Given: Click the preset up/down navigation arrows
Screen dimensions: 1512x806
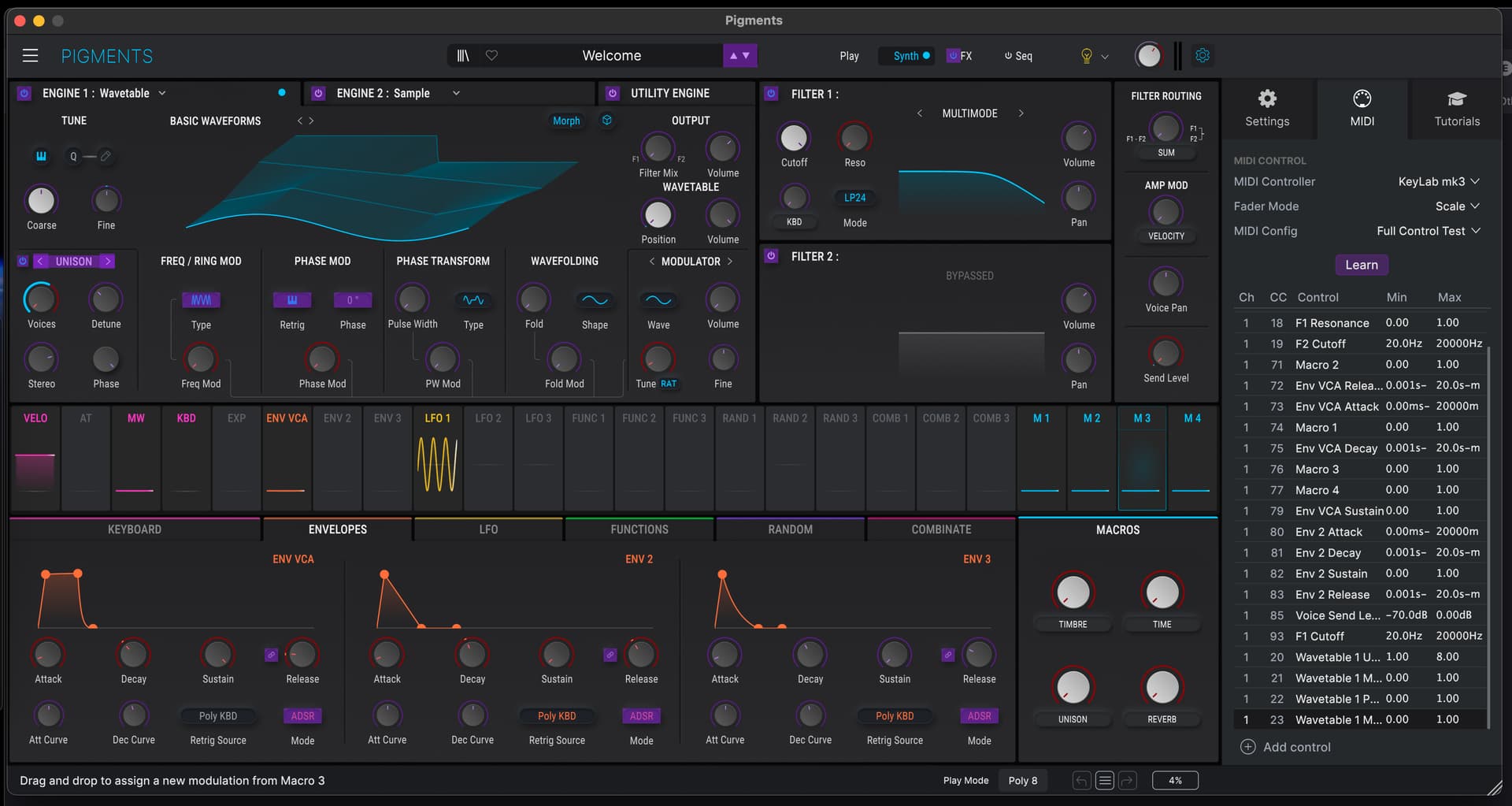Looking at the screenshot, I should [x=739, y=55].
